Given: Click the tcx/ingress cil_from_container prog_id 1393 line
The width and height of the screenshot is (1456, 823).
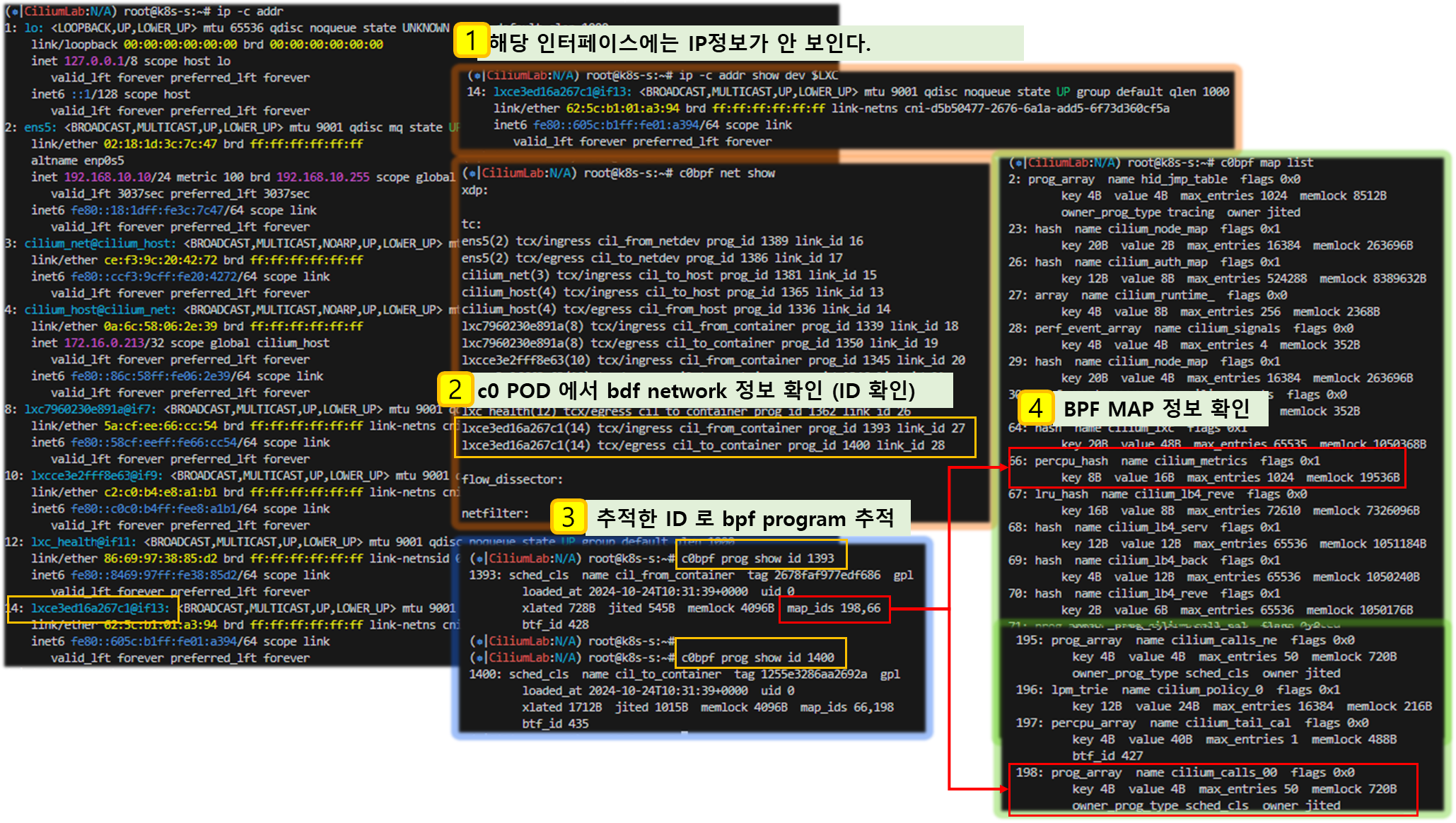Looking at the screenshot, I should 713,428.
